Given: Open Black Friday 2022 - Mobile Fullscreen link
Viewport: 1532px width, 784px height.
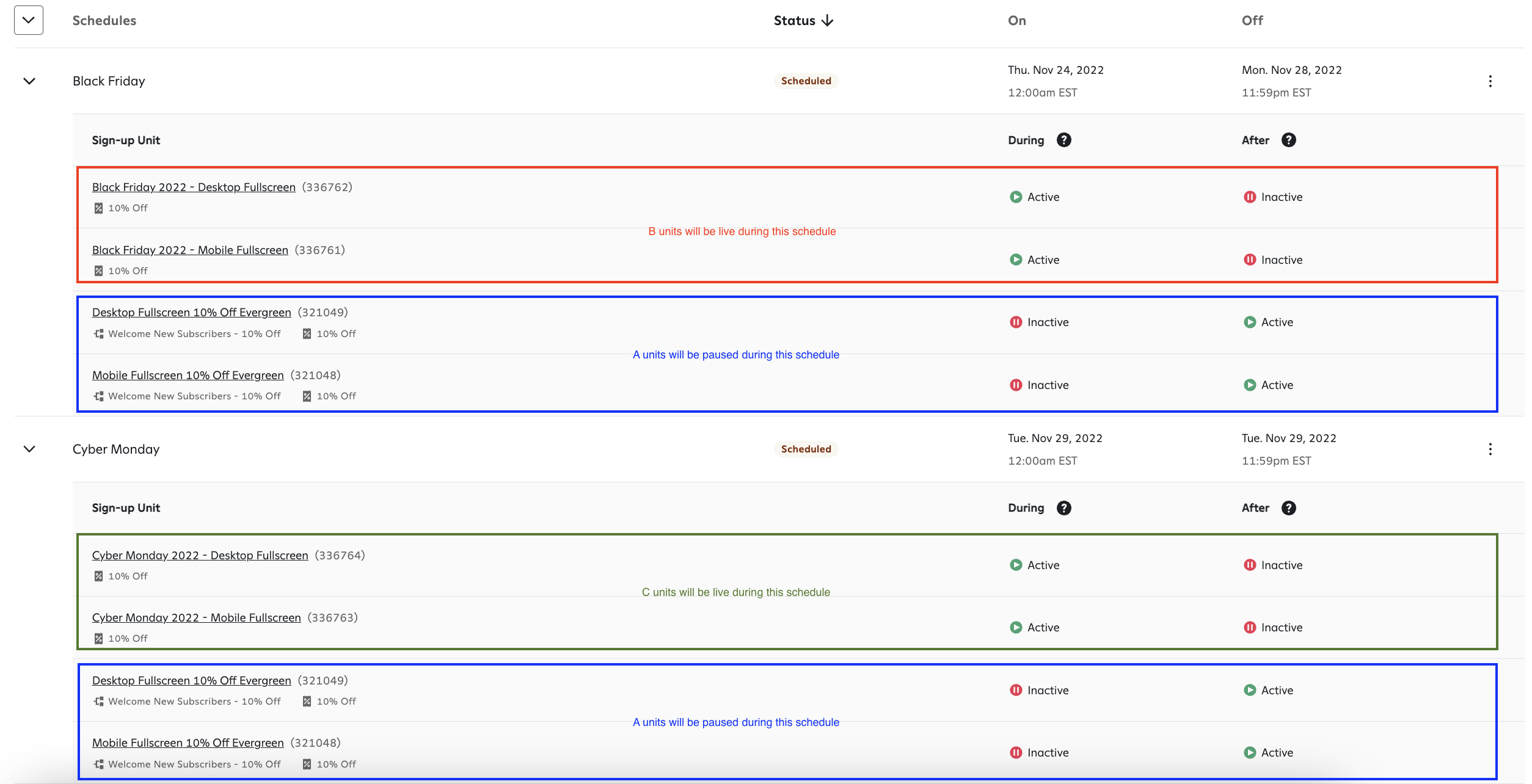Looking at the screenshot, I should [x=190, y=250].
